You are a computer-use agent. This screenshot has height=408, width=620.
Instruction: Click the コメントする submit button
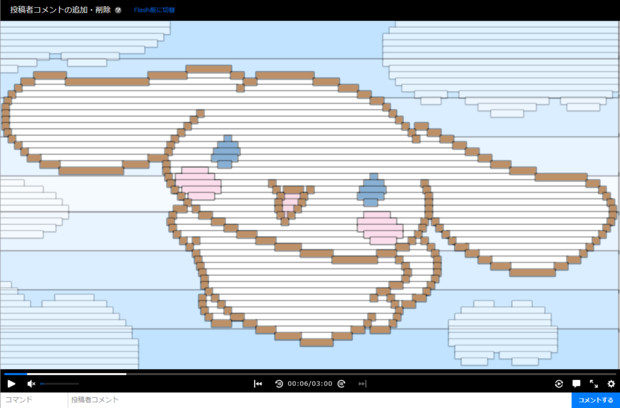595,400
